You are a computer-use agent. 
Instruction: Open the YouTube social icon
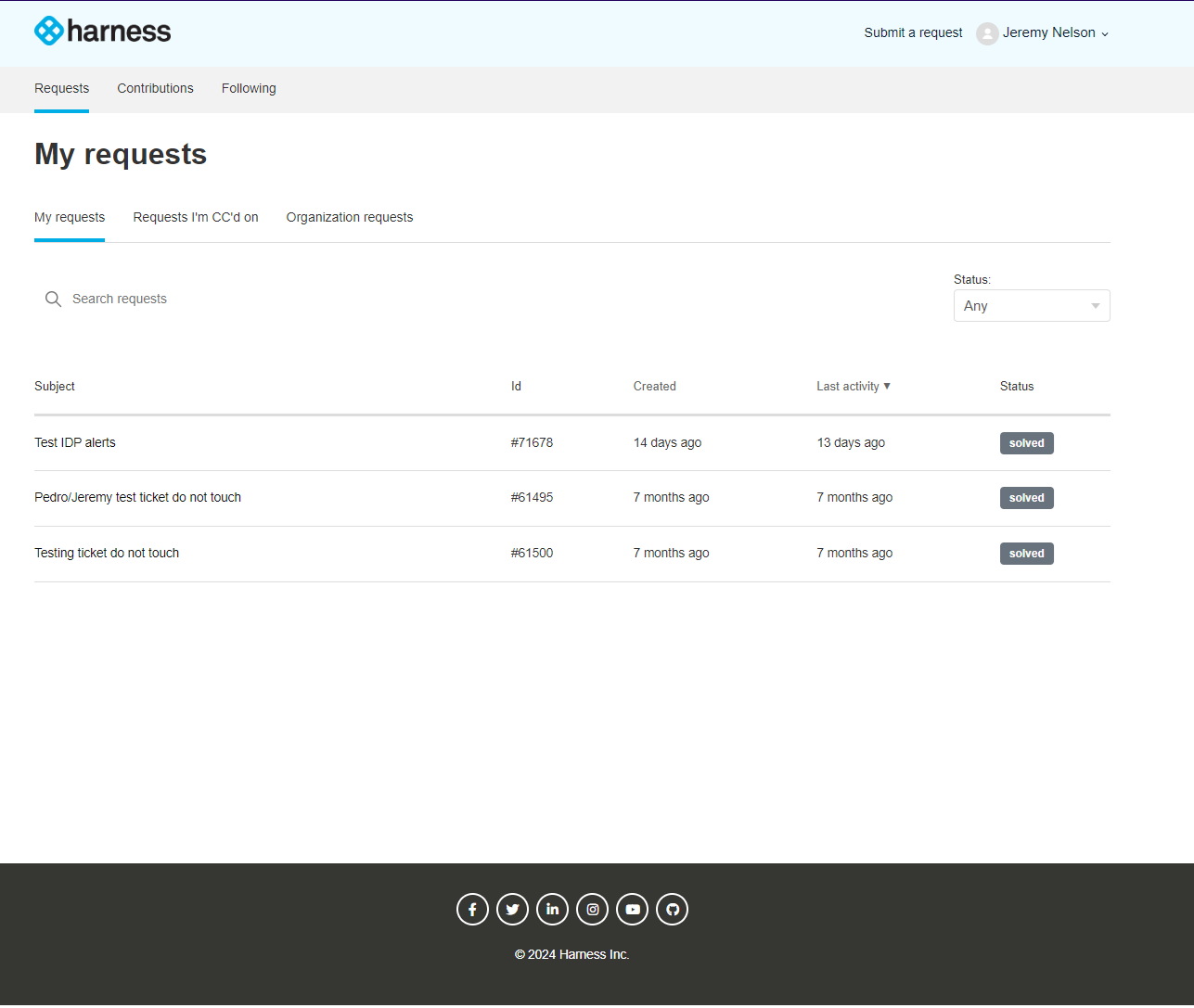pyautogui.click(x=632, y=909)
